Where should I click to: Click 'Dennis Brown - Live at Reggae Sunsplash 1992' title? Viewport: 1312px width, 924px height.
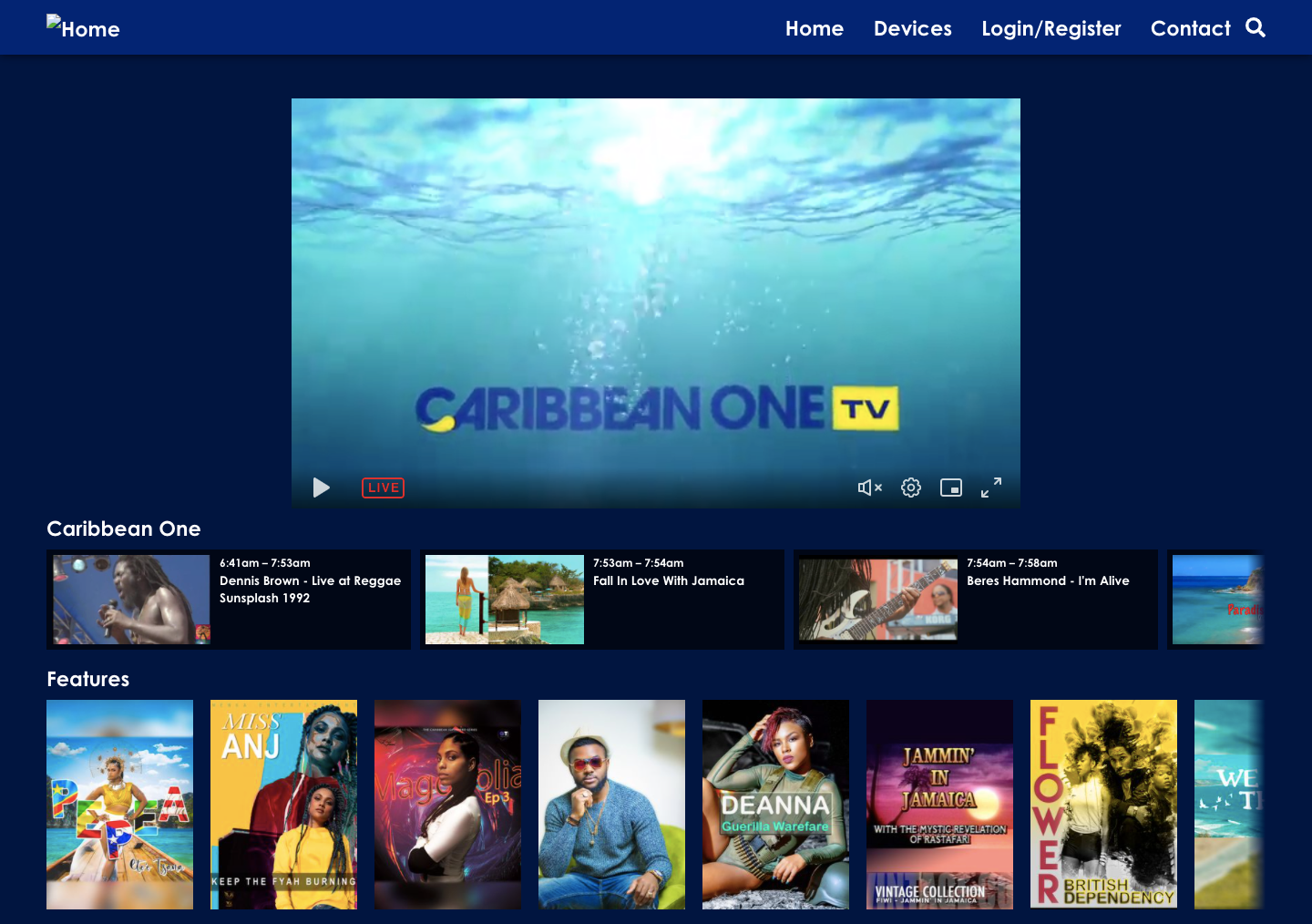coord(310,590)
